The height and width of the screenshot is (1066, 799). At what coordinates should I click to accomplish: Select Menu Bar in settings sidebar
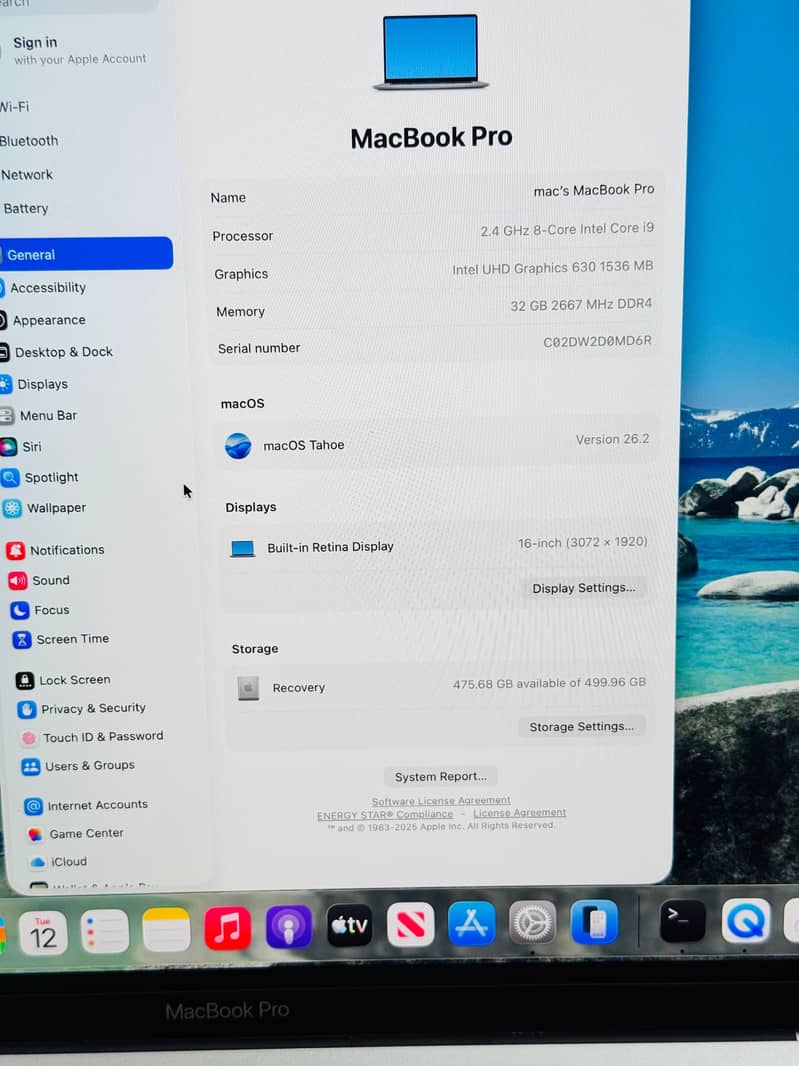39,415
